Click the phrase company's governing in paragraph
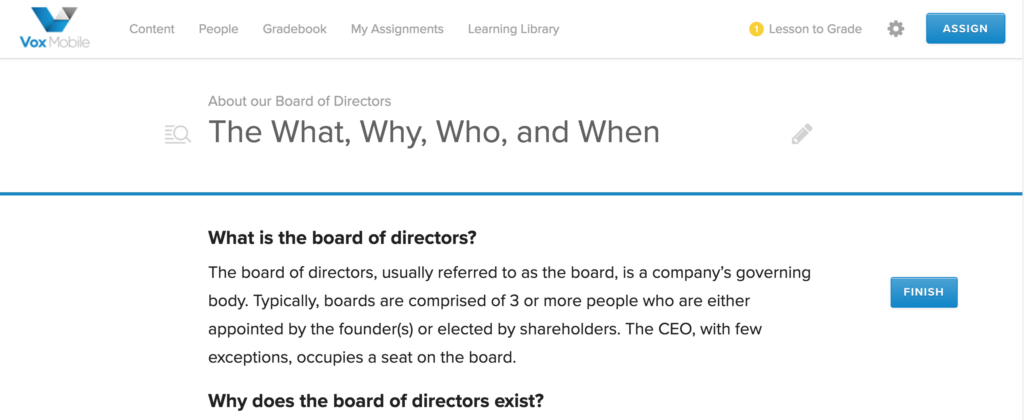The height and width of the screenshot is (420, 1024). [733, 272]
